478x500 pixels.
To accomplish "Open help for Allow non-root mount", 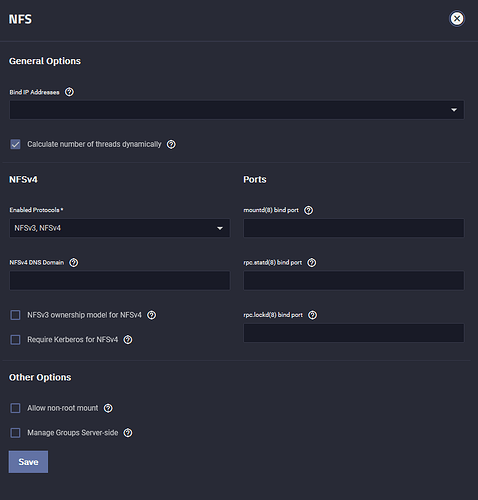I will (x=108, y=408).
